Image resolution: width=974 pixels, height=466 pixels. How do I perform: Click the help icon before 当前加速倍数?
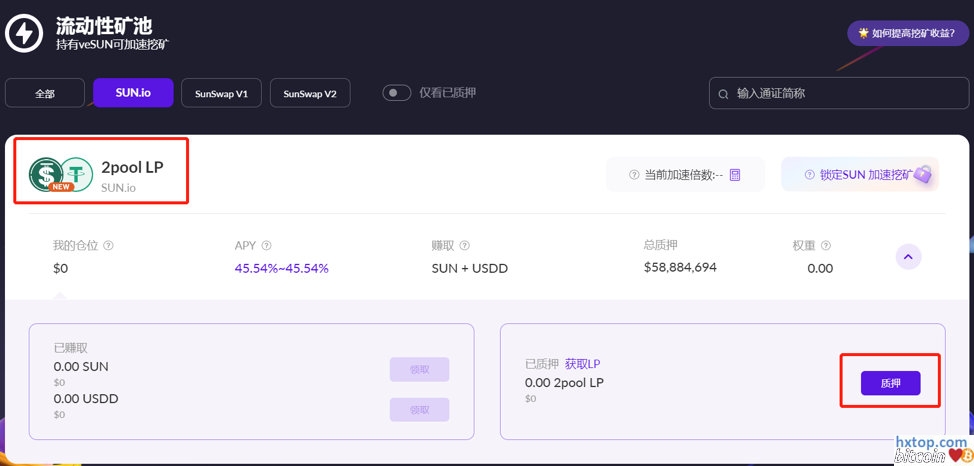[634, 175]
